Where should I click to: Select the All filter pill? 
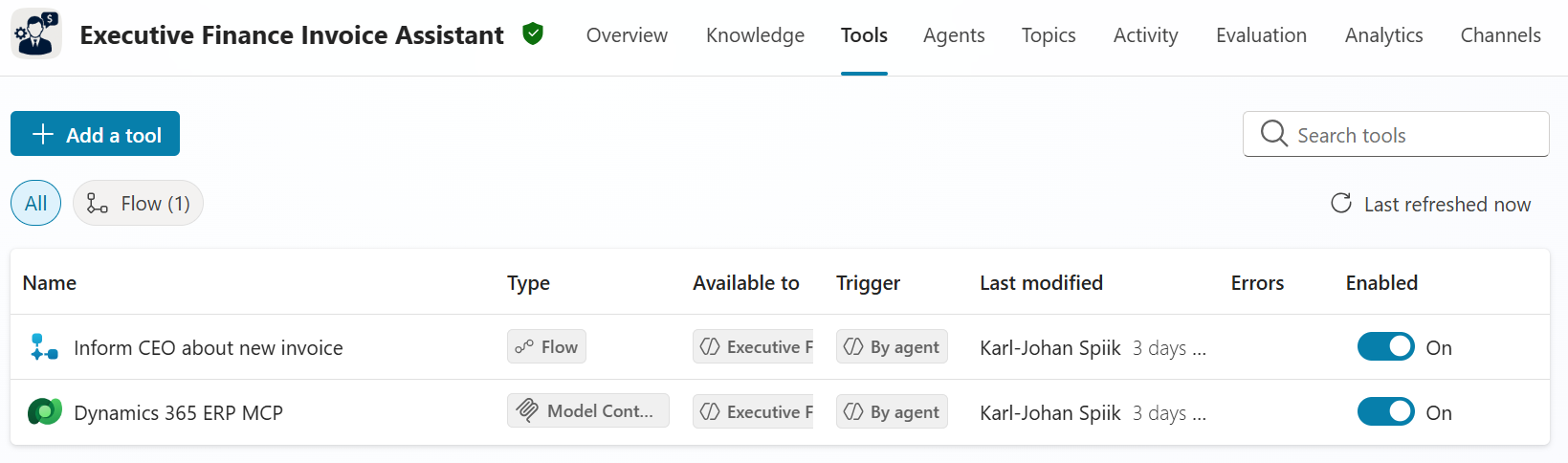pyautogui.click(x=35, y=203)
